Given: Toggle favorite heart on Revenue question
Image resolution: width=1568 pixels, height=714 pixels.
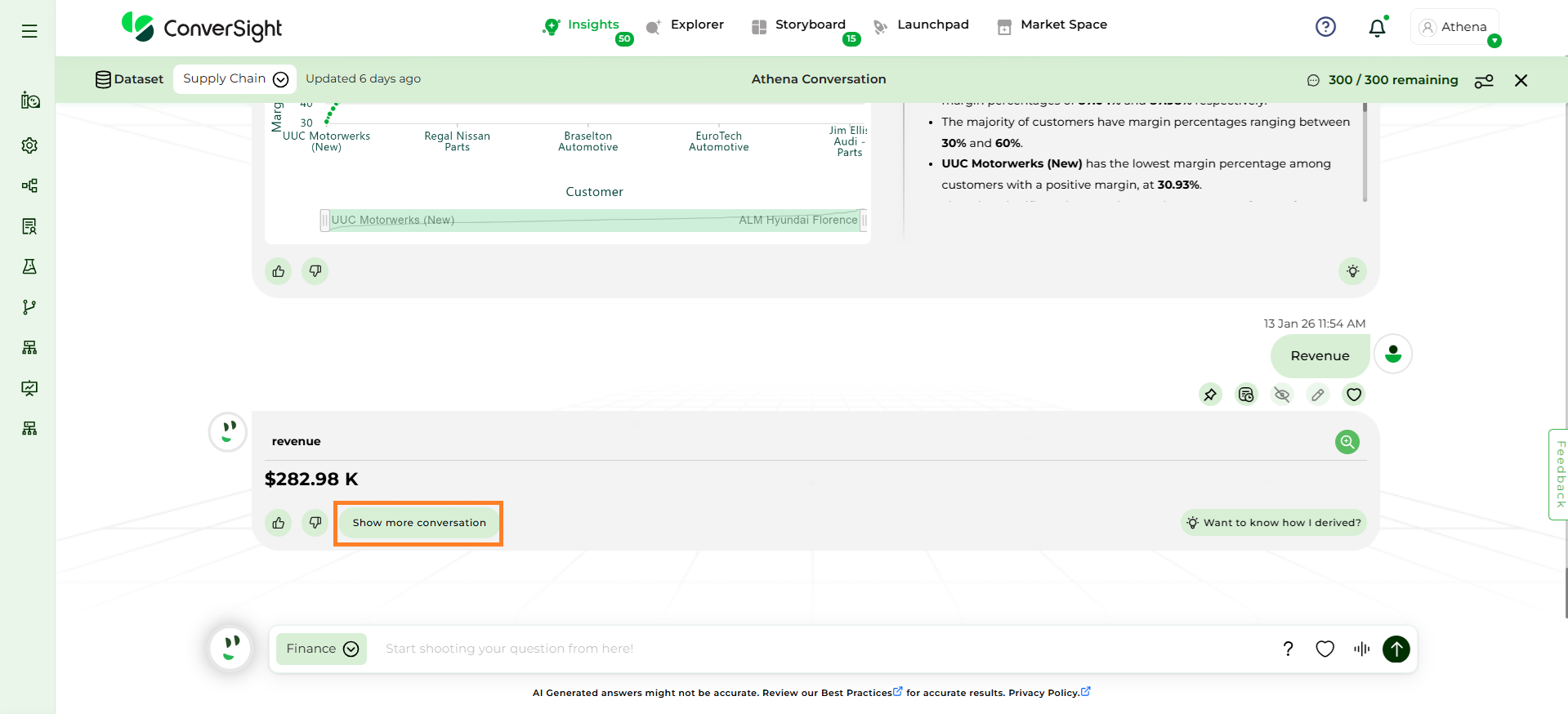Looking at the screenshot, I should 1354,395.
